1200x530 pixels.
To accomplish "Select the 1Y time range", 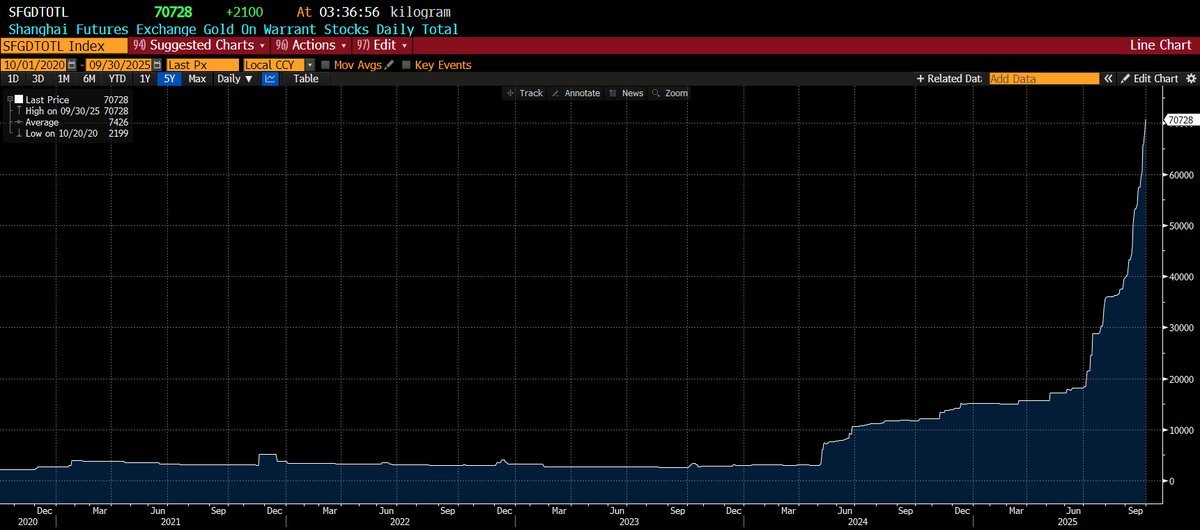I will tap(144, 78).
